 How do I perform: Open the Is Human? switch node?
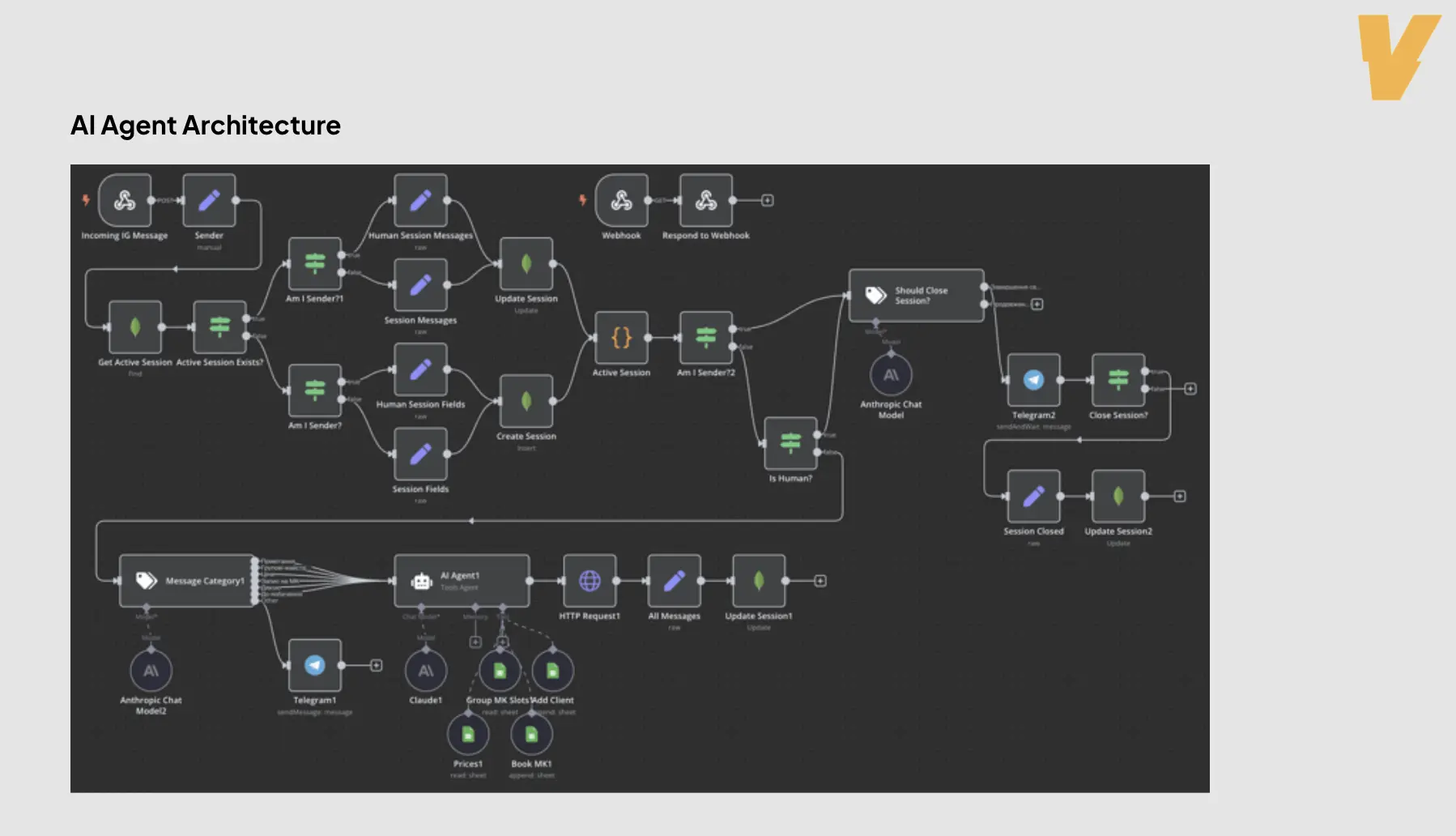(x=790, y=443)
